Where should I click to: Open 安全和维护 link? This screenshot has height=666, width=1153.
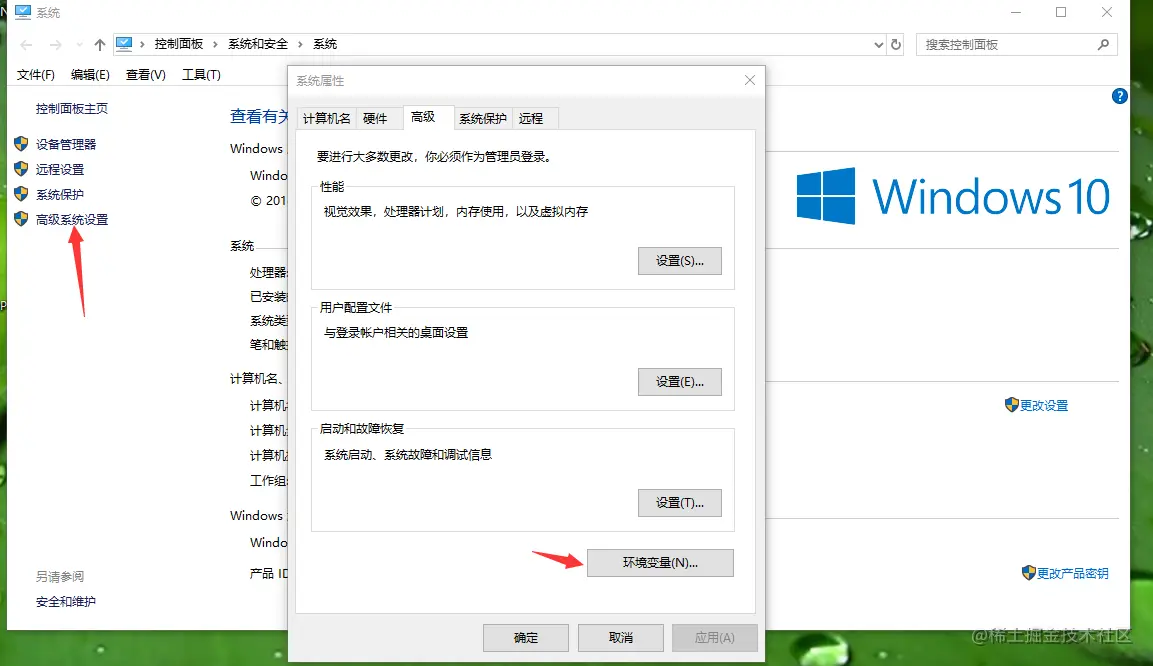point(65,601)
